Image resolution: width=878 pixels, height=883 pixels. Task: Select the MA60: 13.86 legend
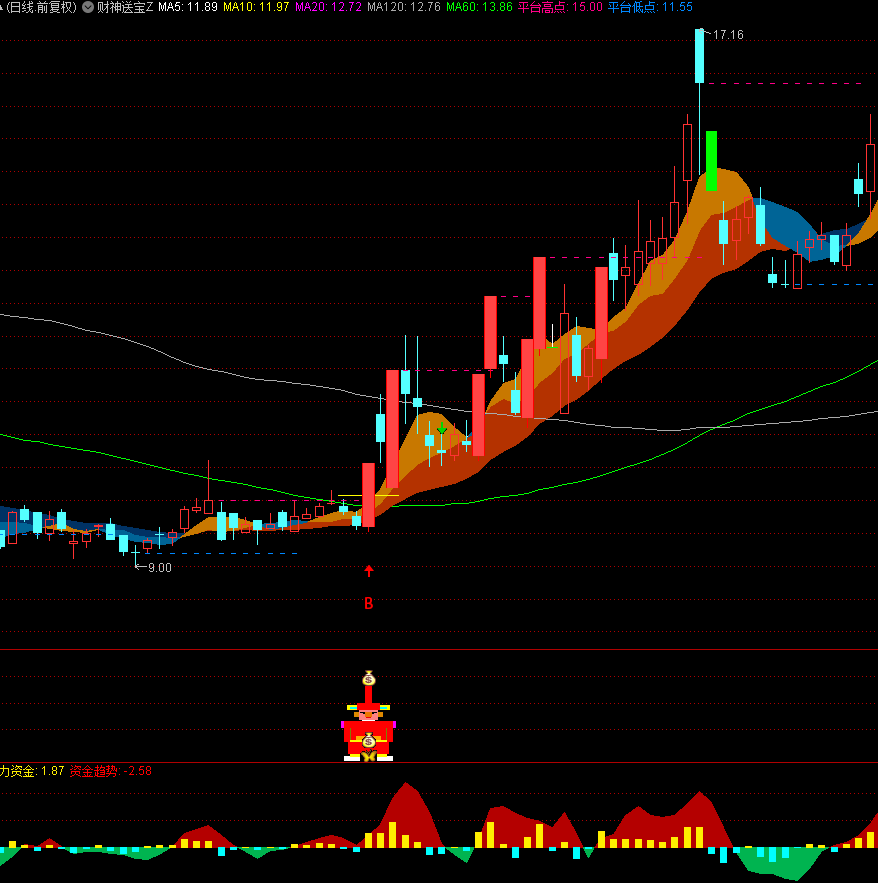[478, 7]
